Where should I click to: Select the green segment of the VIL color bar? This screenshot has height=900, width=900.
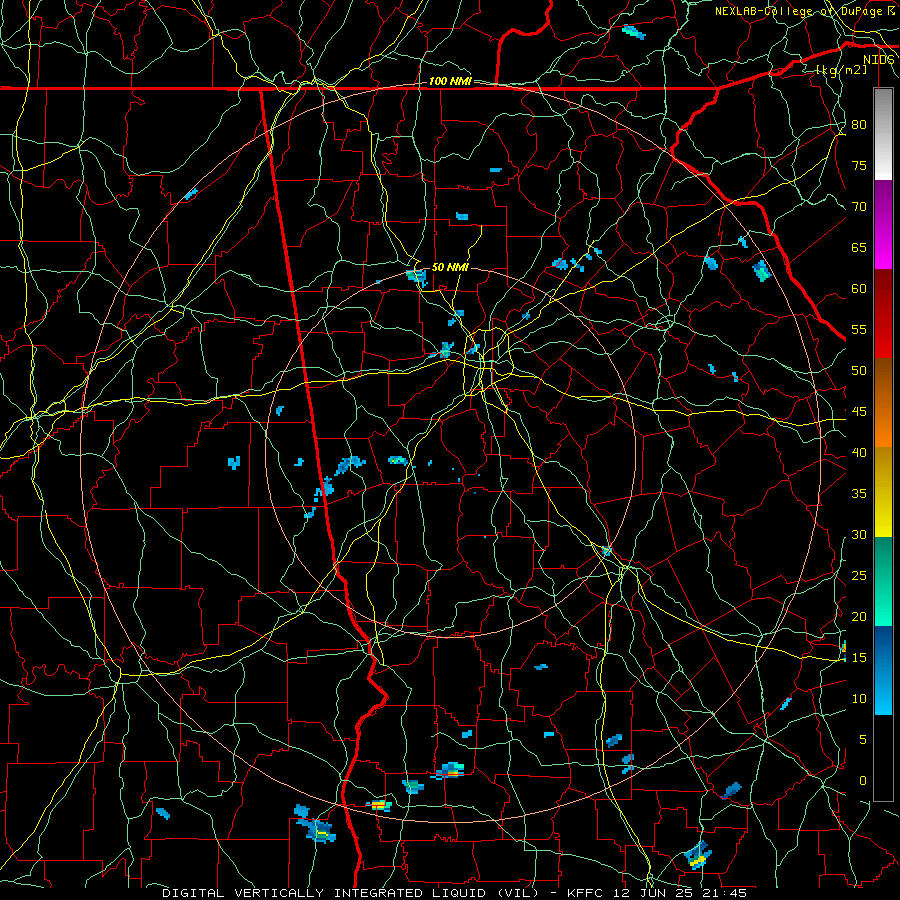(883, 581)
